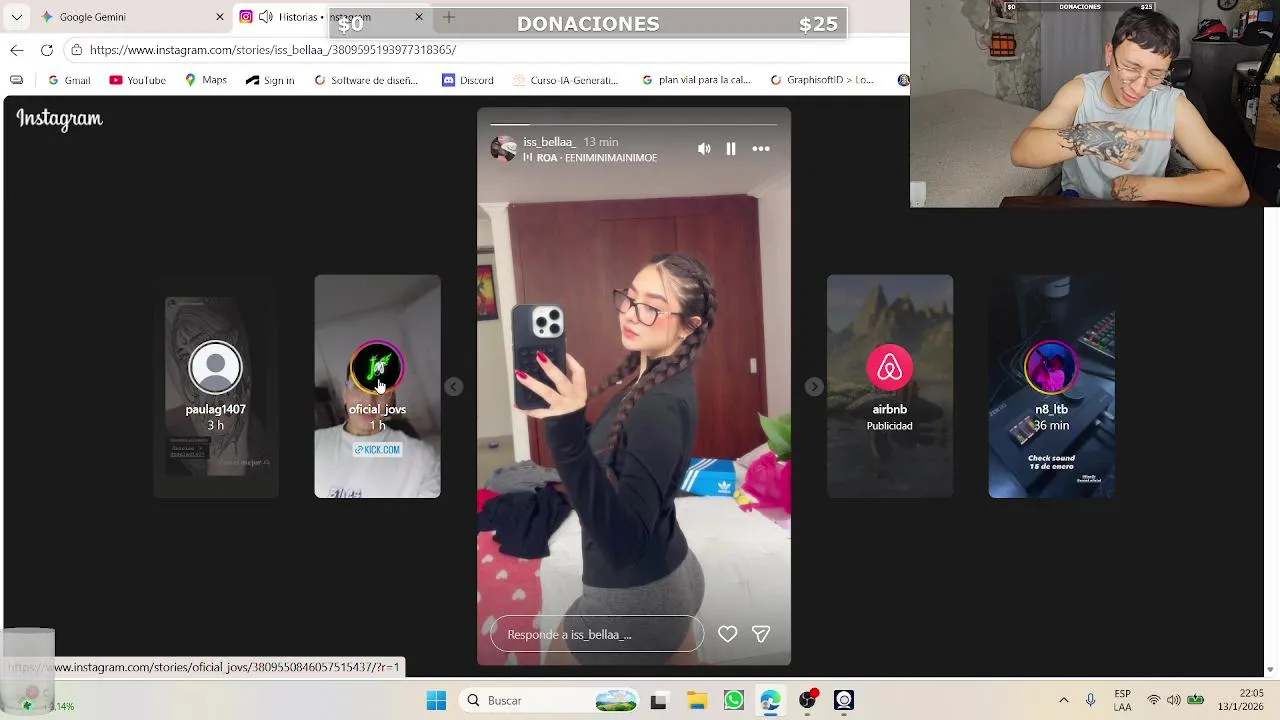
Task: Open the volume tray icon
Action: coord(1174,701)
